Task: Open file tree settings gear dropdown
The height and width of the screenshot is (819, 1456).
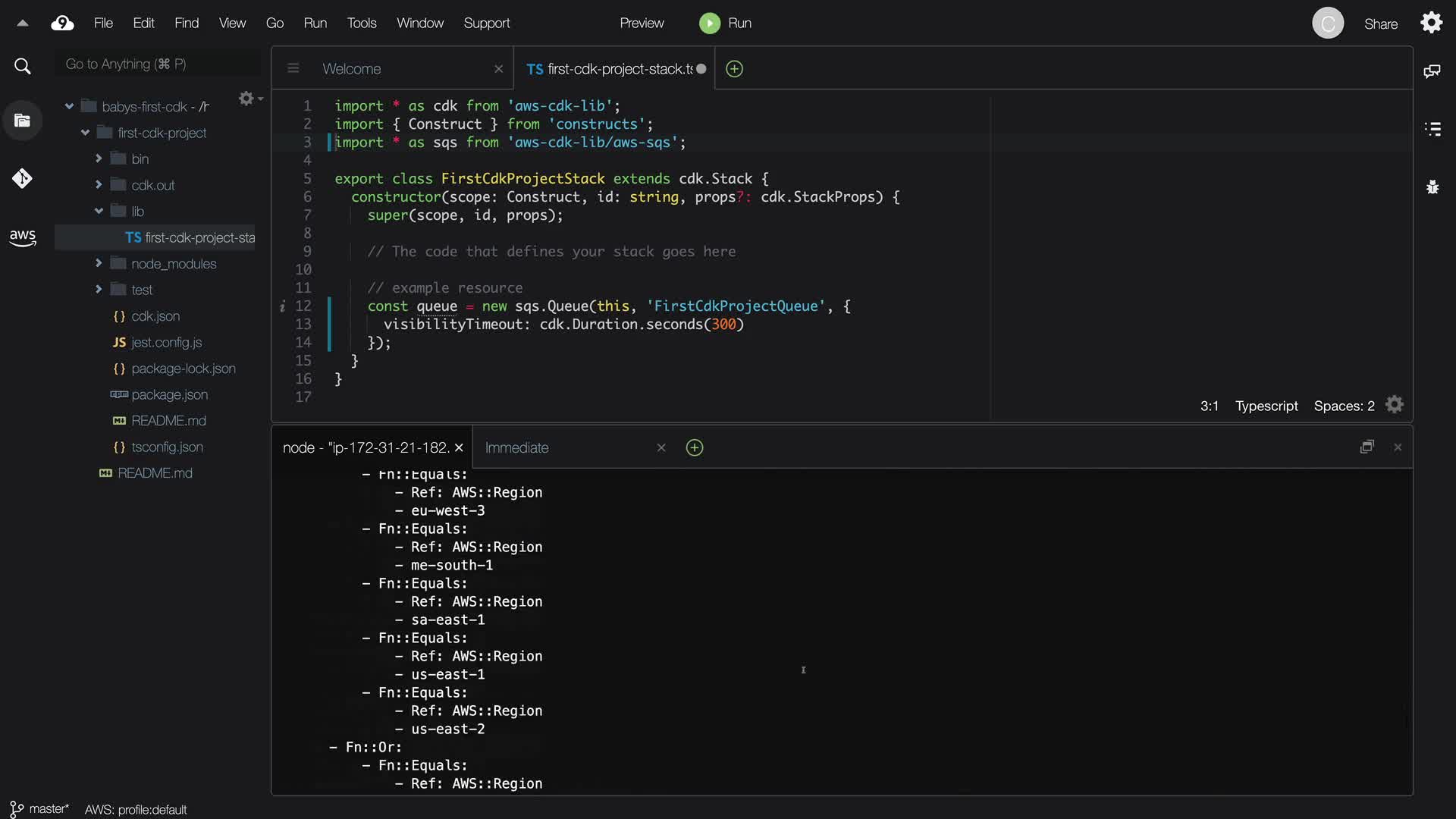Action: (x=249, y=99)
